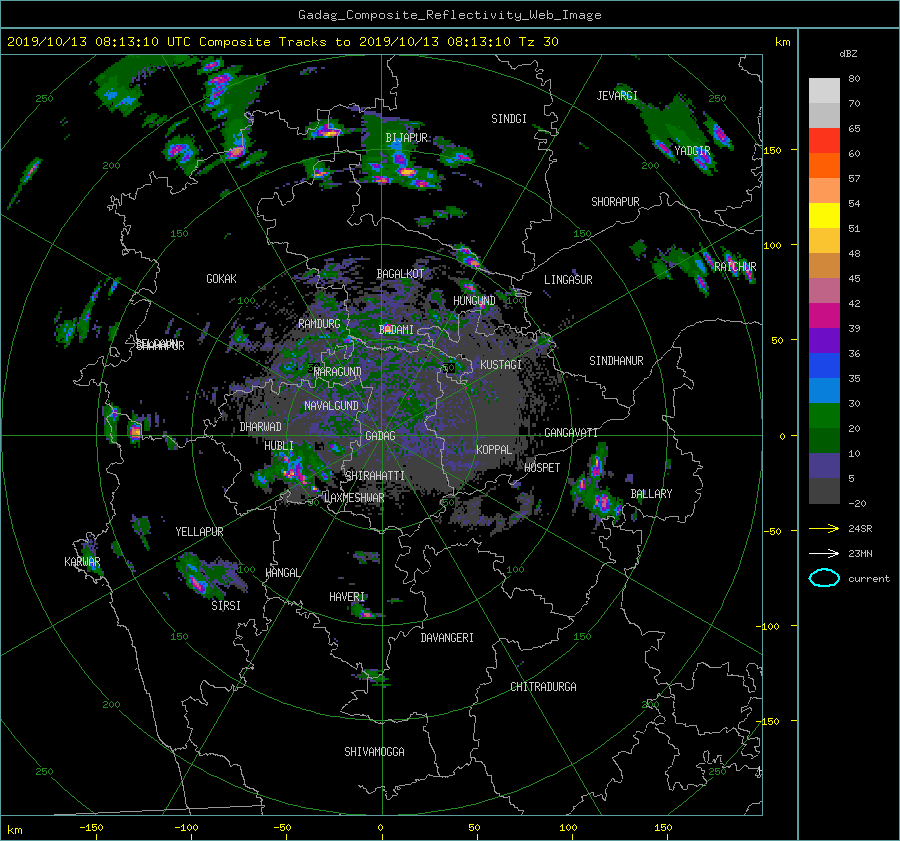This screenshot has height=841, width=900.
Task: Pick the light blue 35–30 dBZ swatch
Action: click(x=824, y=390)
